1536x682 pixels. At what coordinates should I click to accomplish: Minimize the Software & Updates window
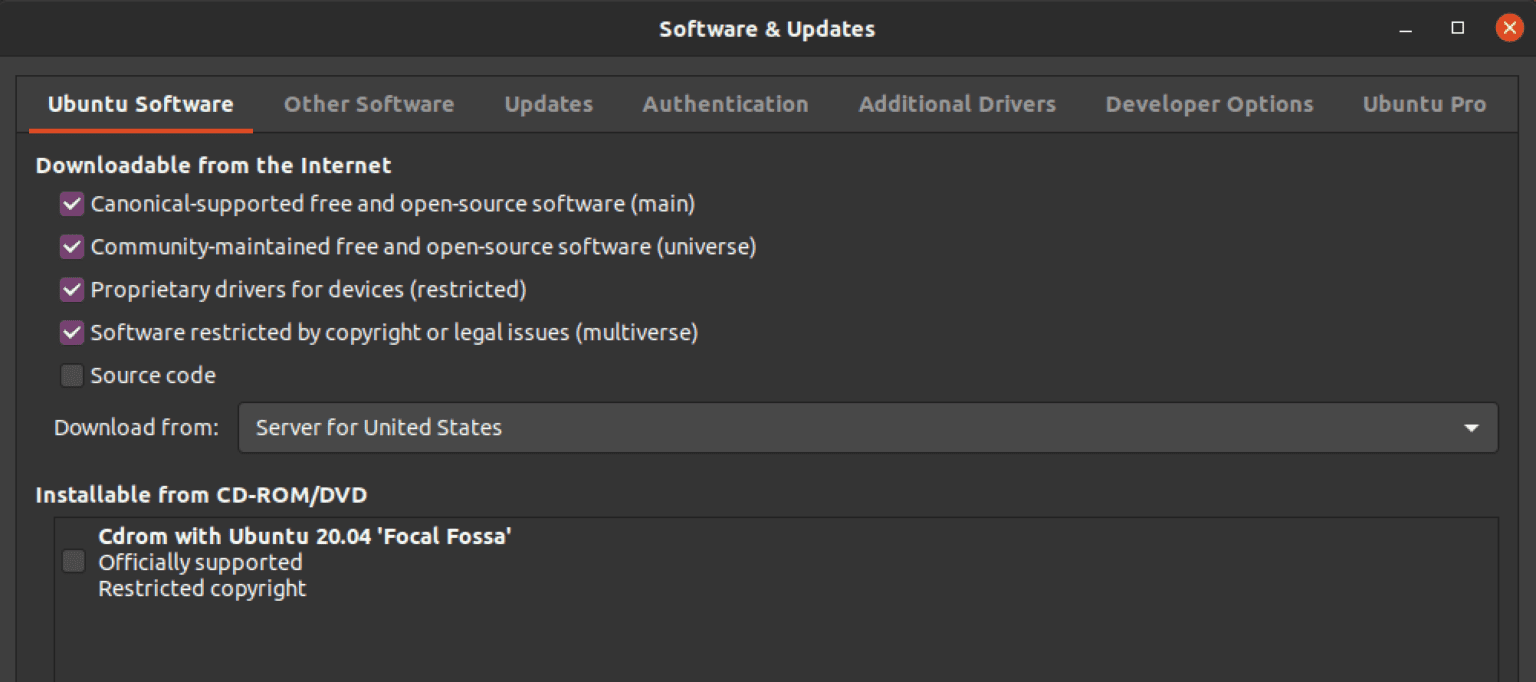(x=1405, y=28)
